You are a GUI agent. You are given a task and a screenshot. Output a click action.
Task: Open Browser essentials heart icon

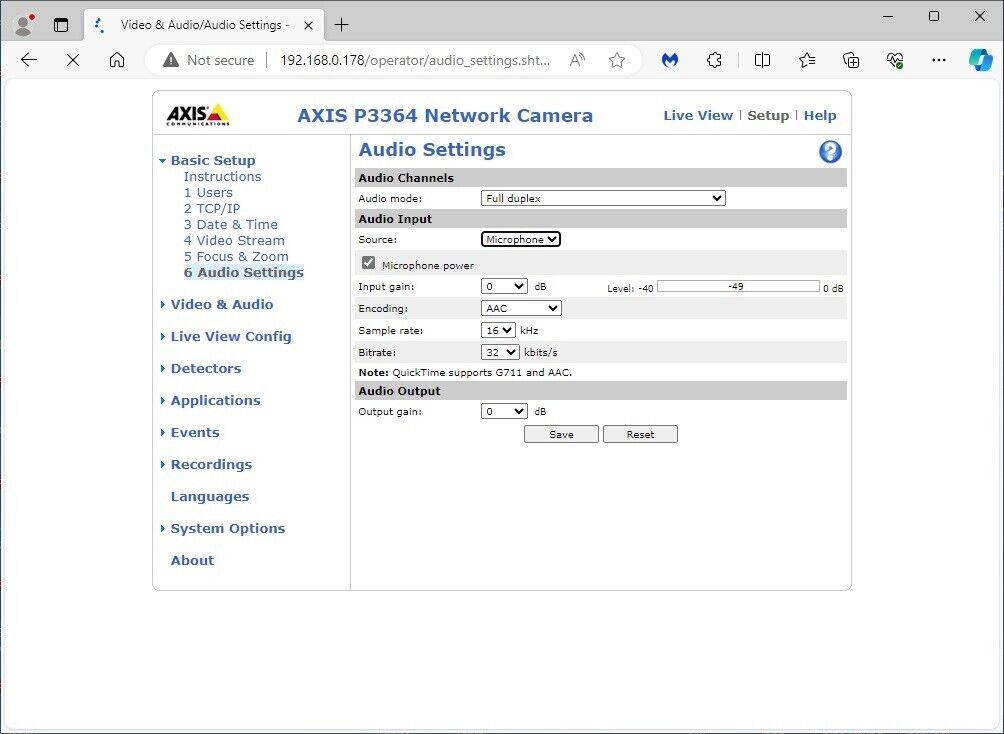[x=895, y=60]
